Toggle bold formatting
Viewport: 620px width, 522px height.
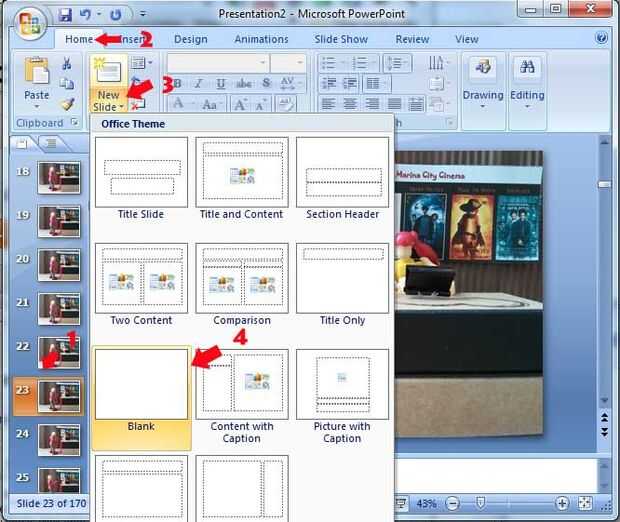[x=177, y=83]
